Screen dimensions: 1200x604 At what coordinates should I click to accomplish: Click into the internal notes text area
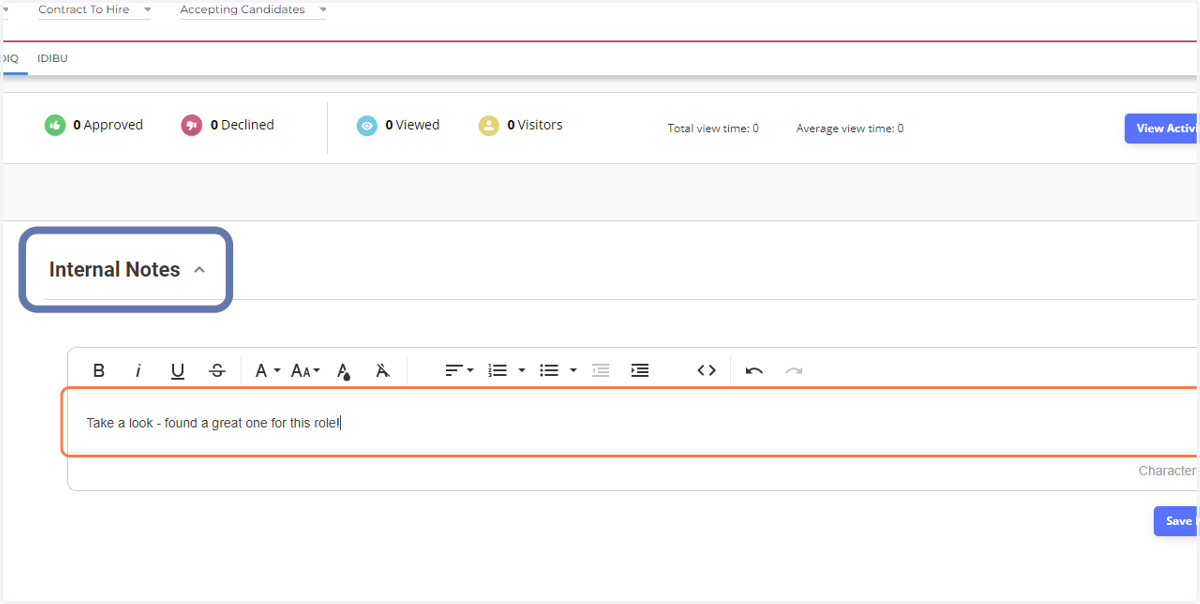click(632, 423)
